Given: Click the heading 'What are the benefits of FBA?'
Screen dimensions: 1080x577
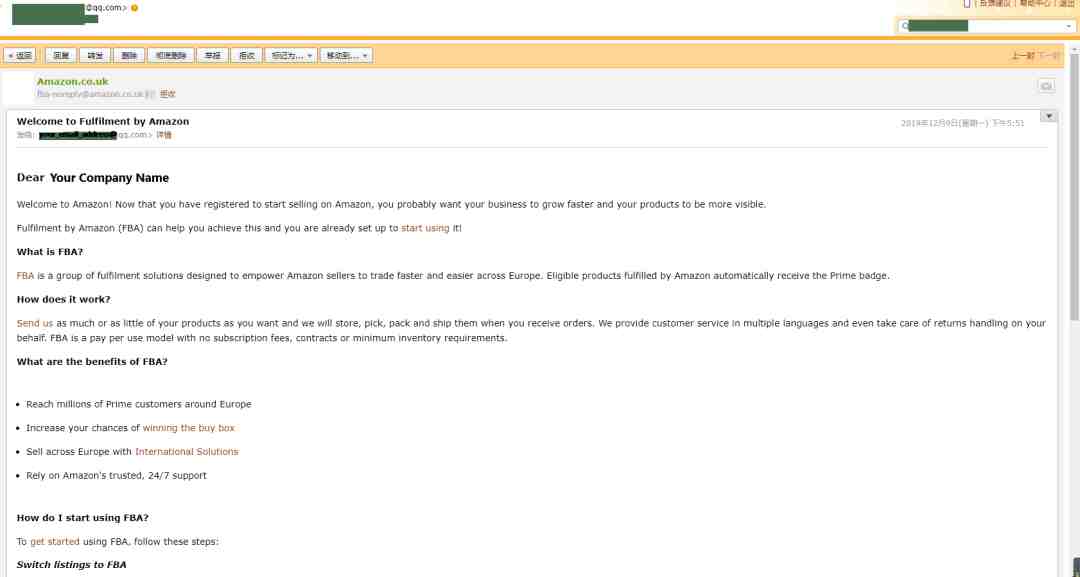Looking at the screenshot, I should (x=92, y=361).
